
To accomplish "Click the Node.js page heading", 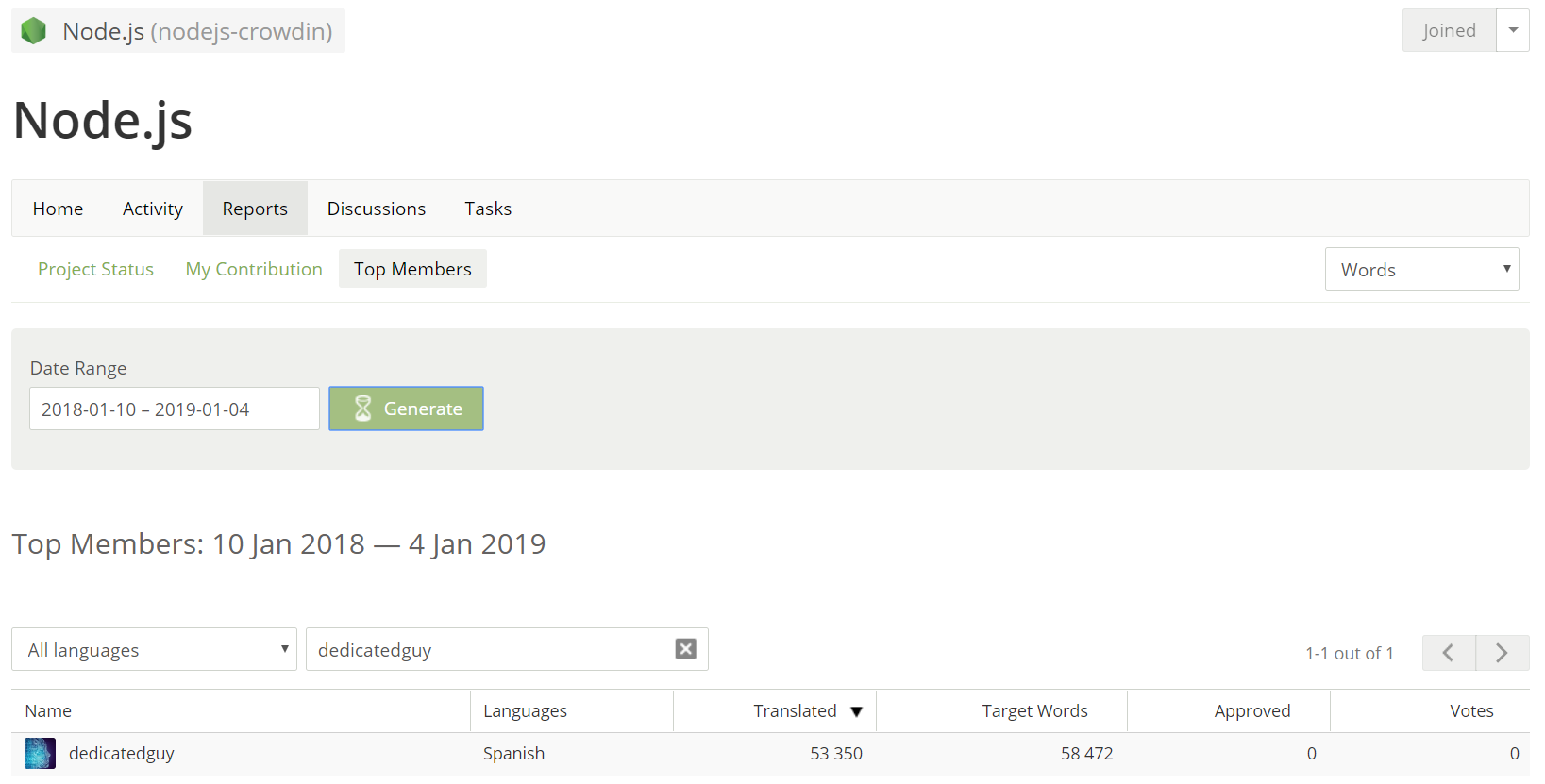I will pyautogui.click(x=102, y=121).
